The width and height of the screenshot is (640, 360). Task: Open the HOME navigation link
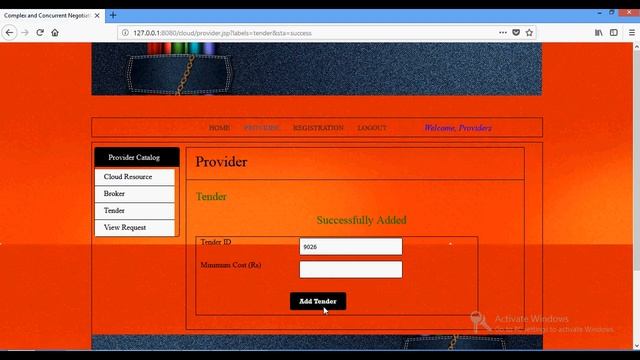coord(219,128)
